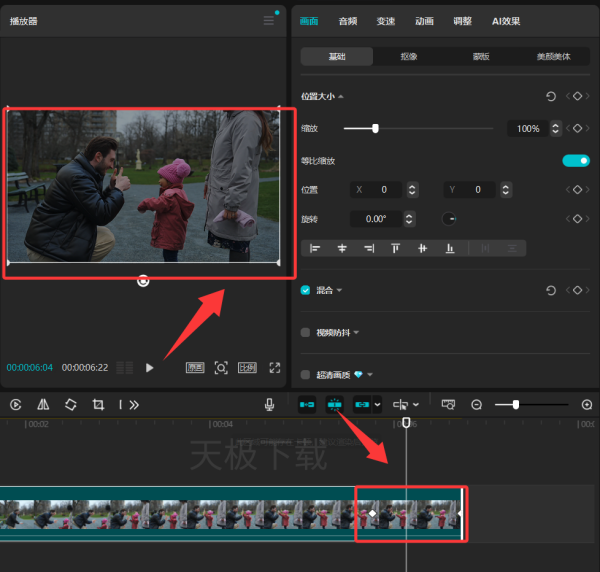600x572 pixels.
Task: Enable 视频防抖 video stabilization checkbox
Action: coord(305,332)
